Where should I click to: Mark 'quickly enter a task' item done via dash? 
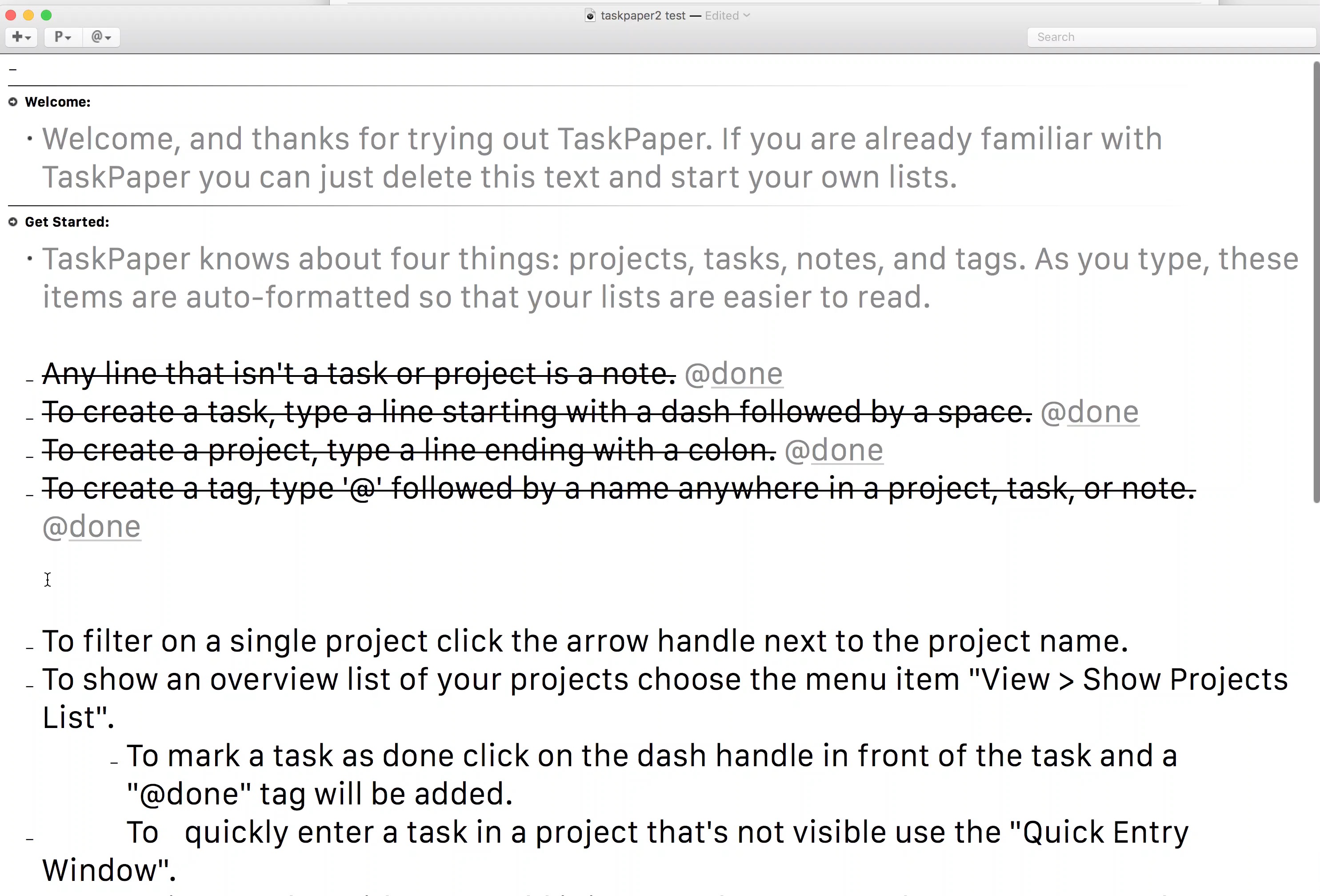pos(30,839)
